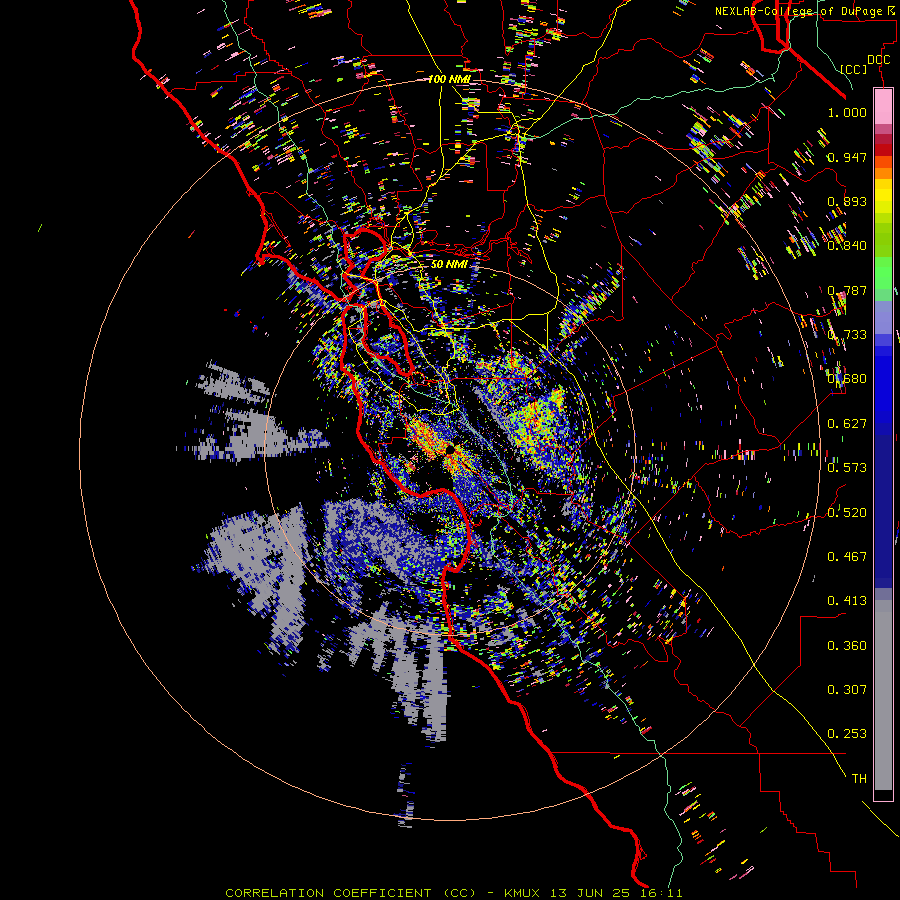The image size is (900, 900).
Task: Click the 50 NMI range ring label
Action: pyautogui.click(x=449, y=264)
